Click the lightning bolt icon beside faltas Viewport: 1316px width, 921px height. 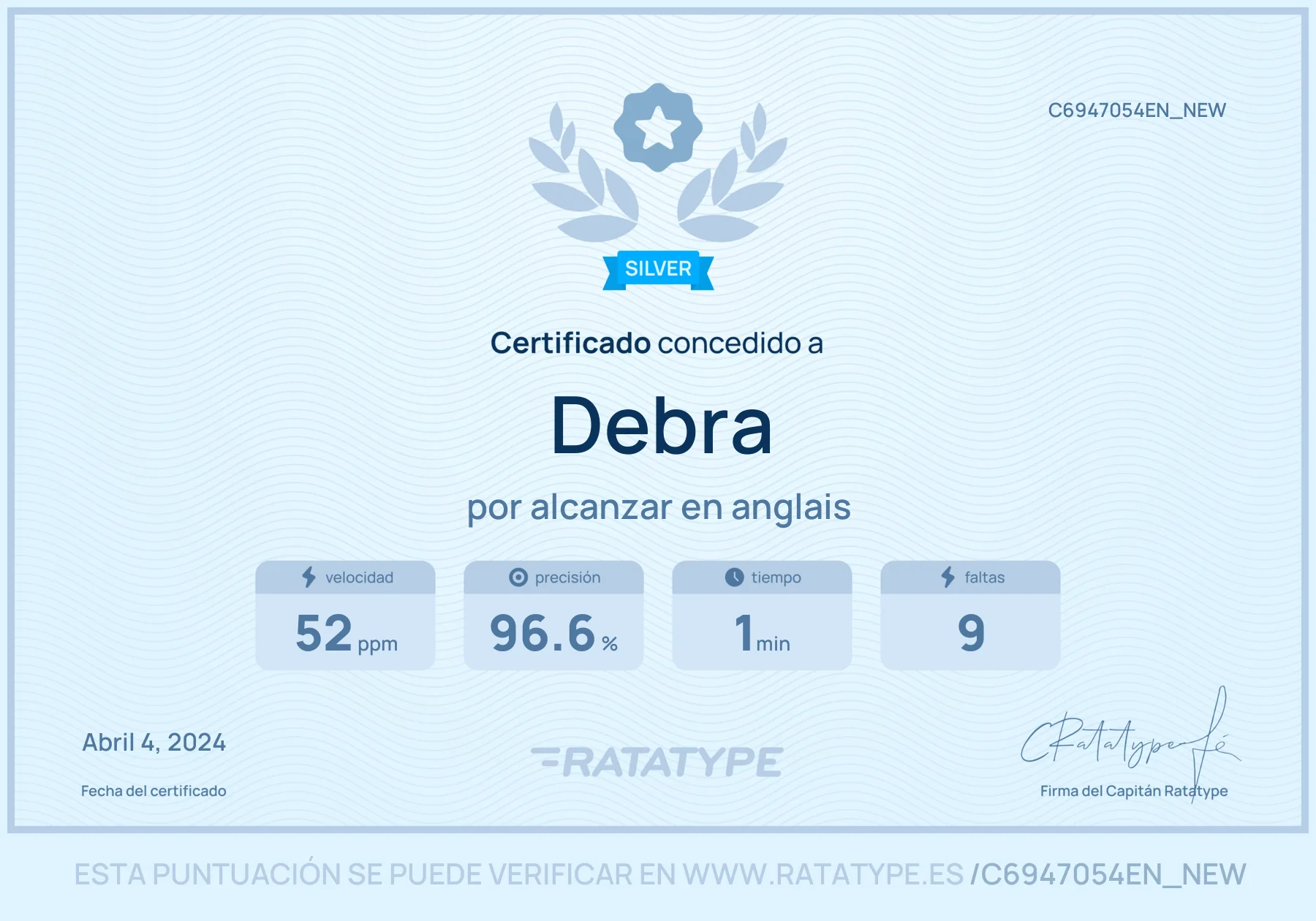(948, 577)
